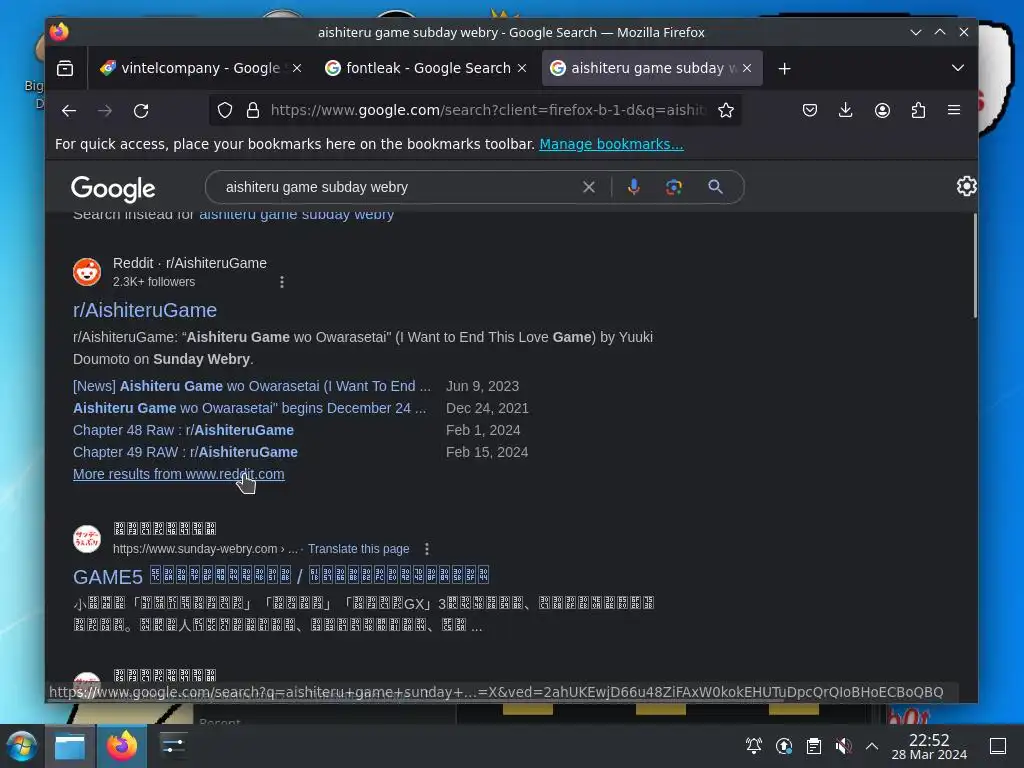This screenshot has height=768, width=1024.
Task: Bookmark this page with star icon
Action: tap(726, 110)
